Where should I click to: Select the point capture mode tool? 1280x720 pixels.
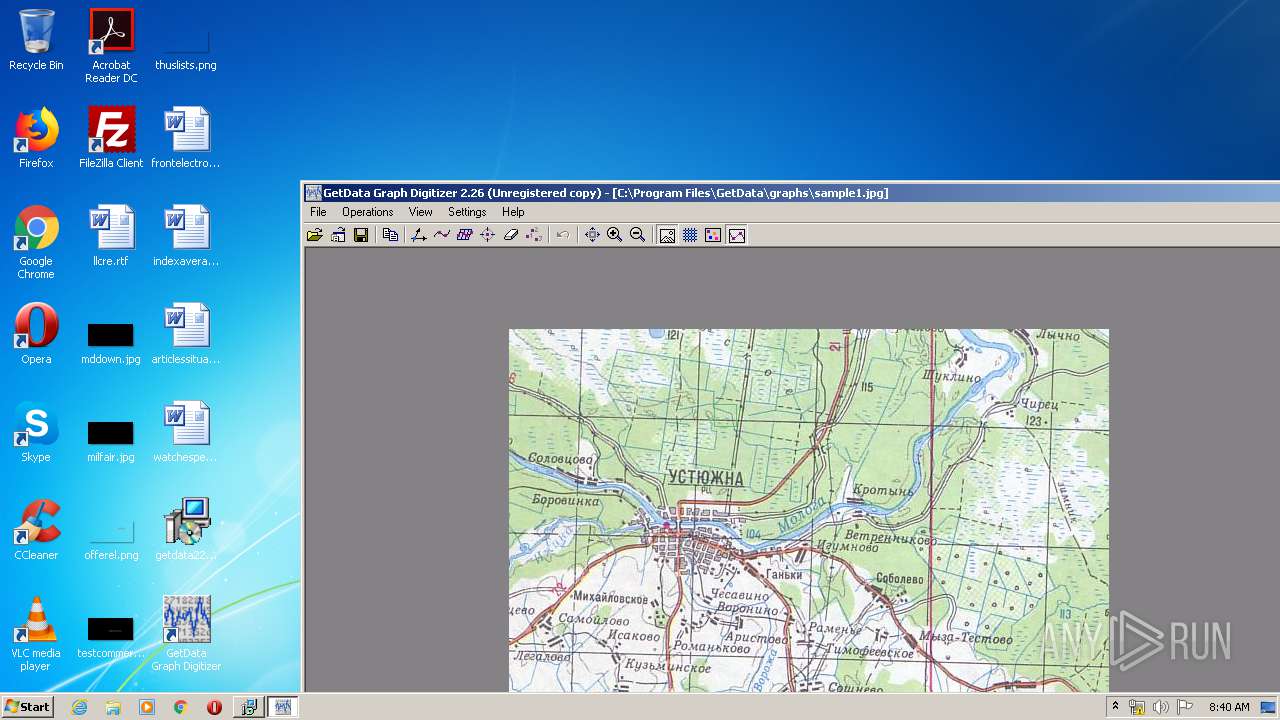487,235
